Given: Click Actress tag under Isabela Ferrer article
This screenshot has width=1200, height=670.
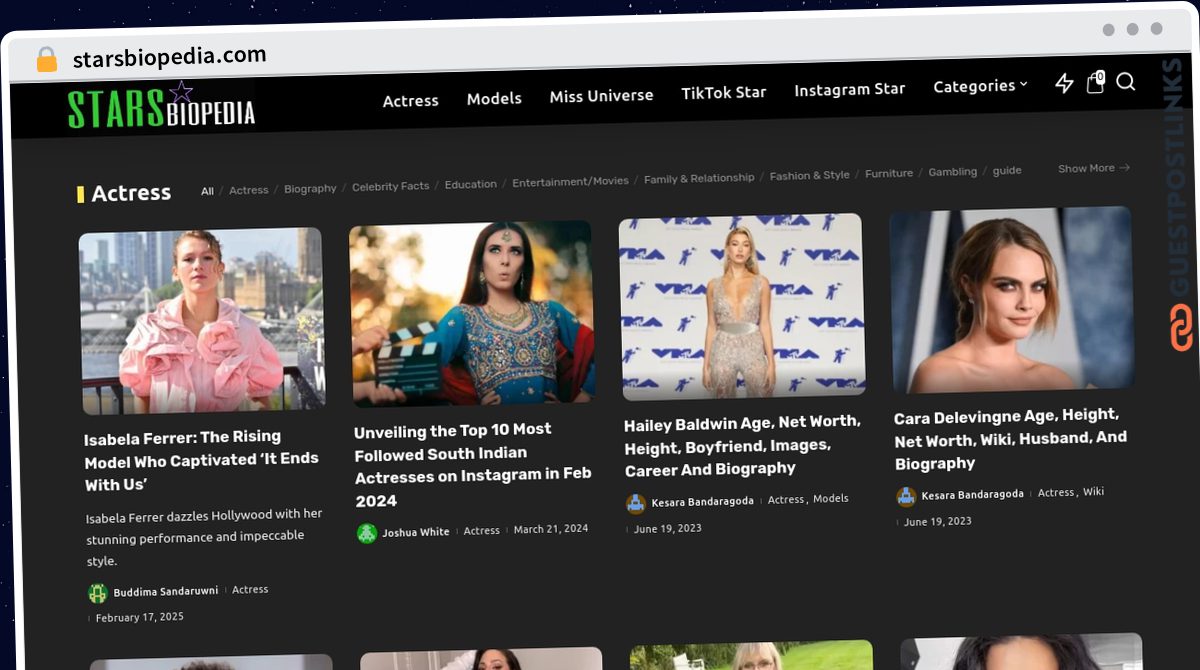Looking at the screenshot, I should (250, 589).
